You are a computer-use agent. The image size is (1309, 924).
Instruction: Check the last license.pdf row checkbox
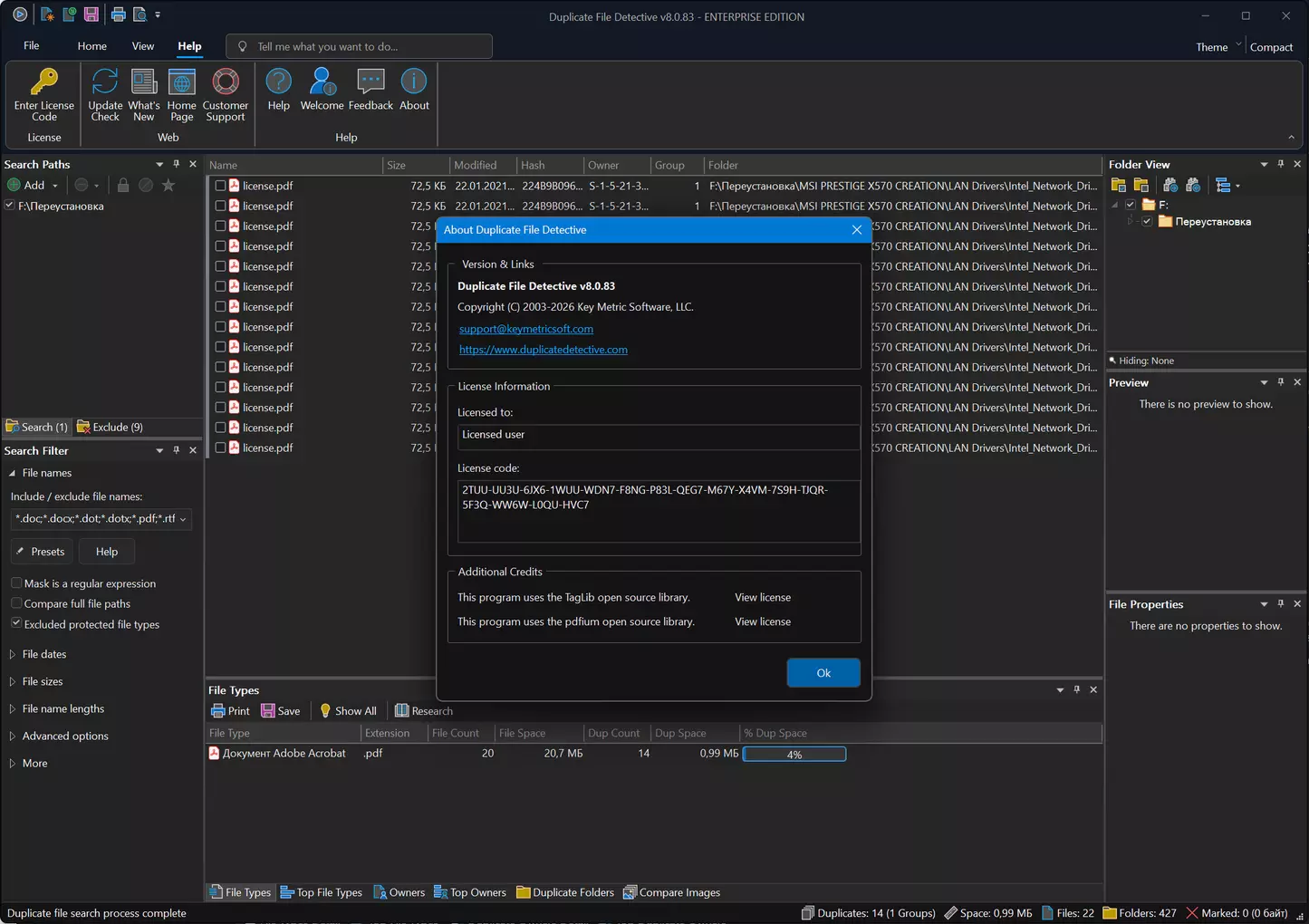(220, 448)
